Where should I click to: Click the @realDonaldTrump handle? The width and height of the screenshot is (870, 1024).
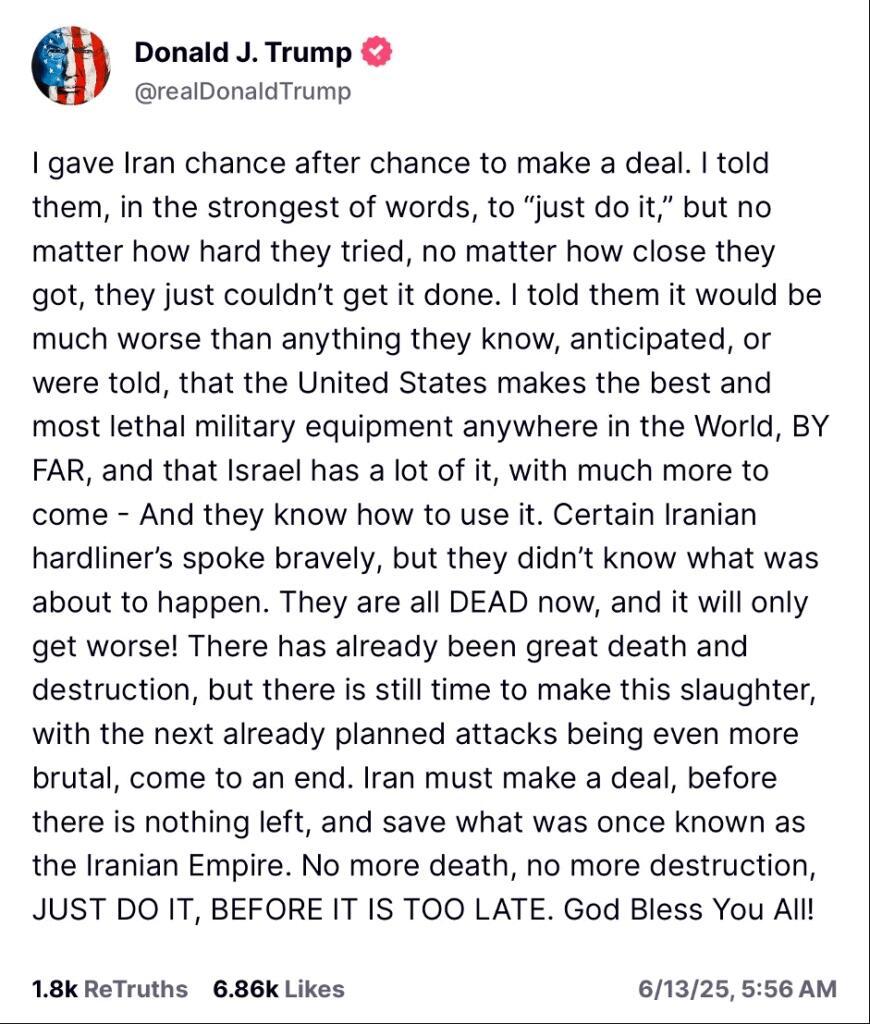click(243, 92)
